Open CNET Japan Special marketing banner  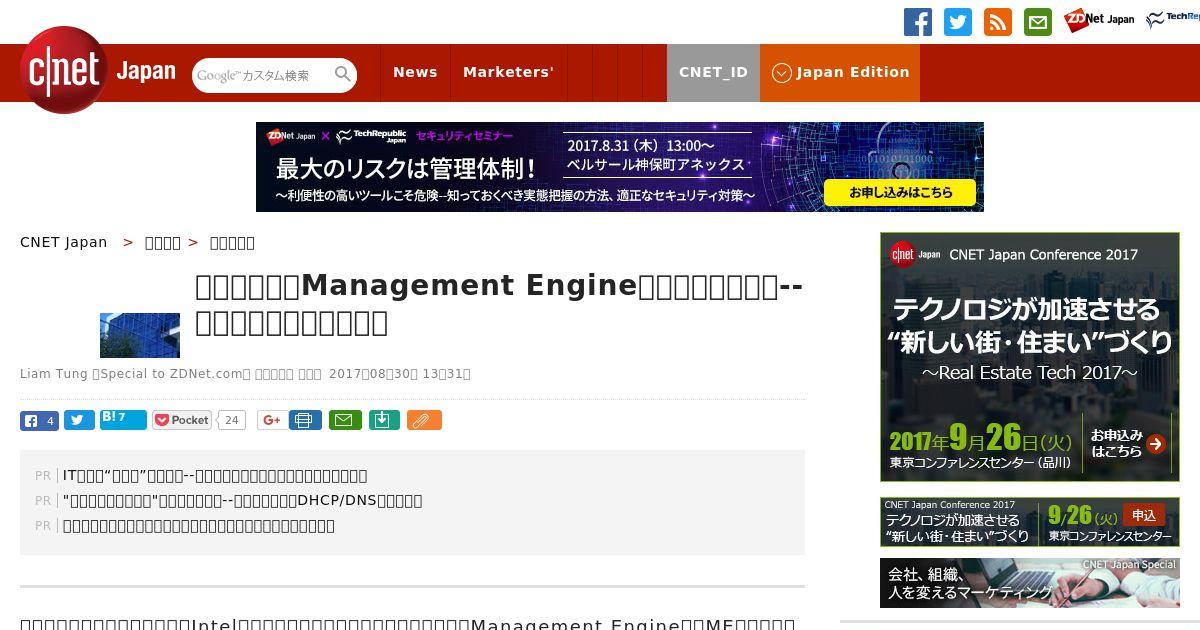pos(1030,583)
